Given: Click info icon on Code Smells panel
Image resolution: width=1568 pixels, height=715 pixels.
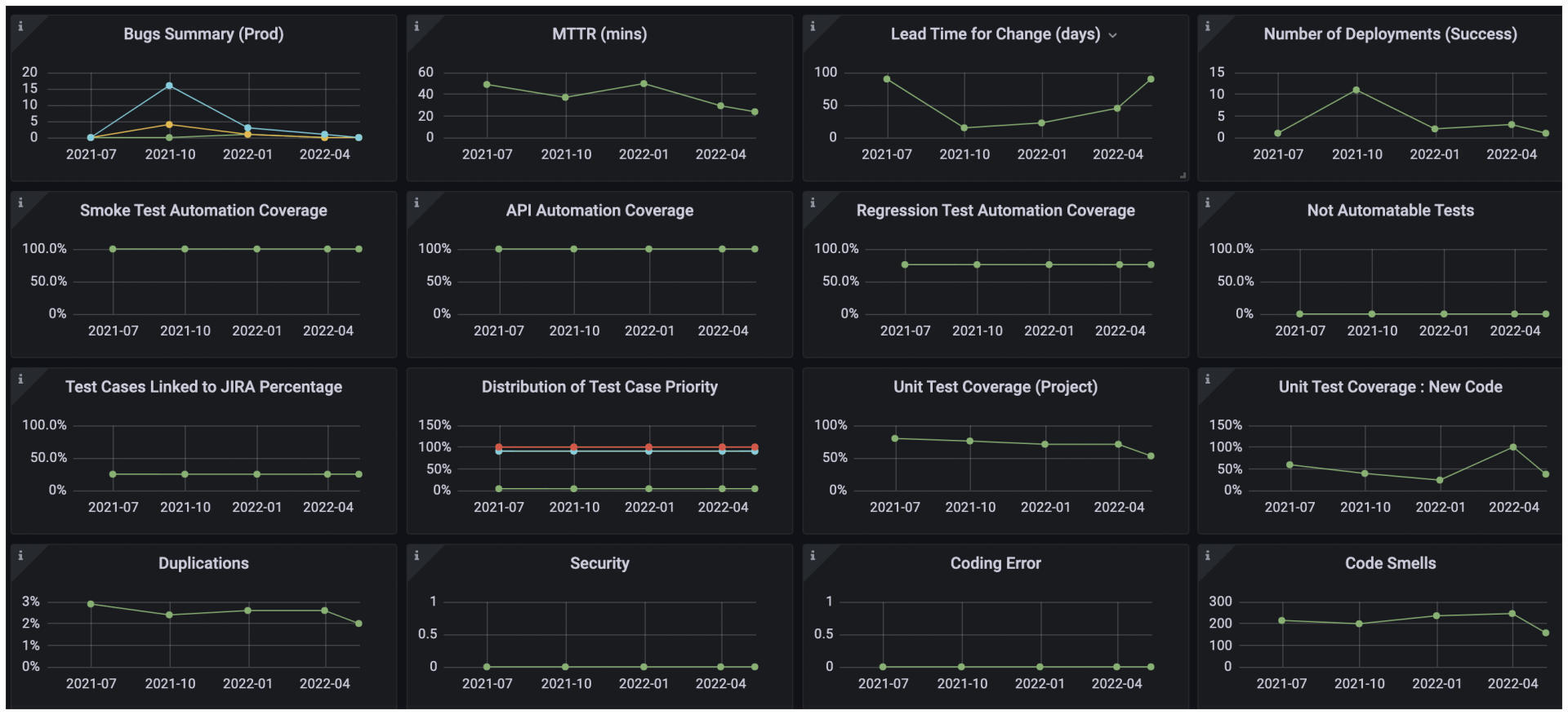Looking at the screenshot, I should (x=1208, y=555).
